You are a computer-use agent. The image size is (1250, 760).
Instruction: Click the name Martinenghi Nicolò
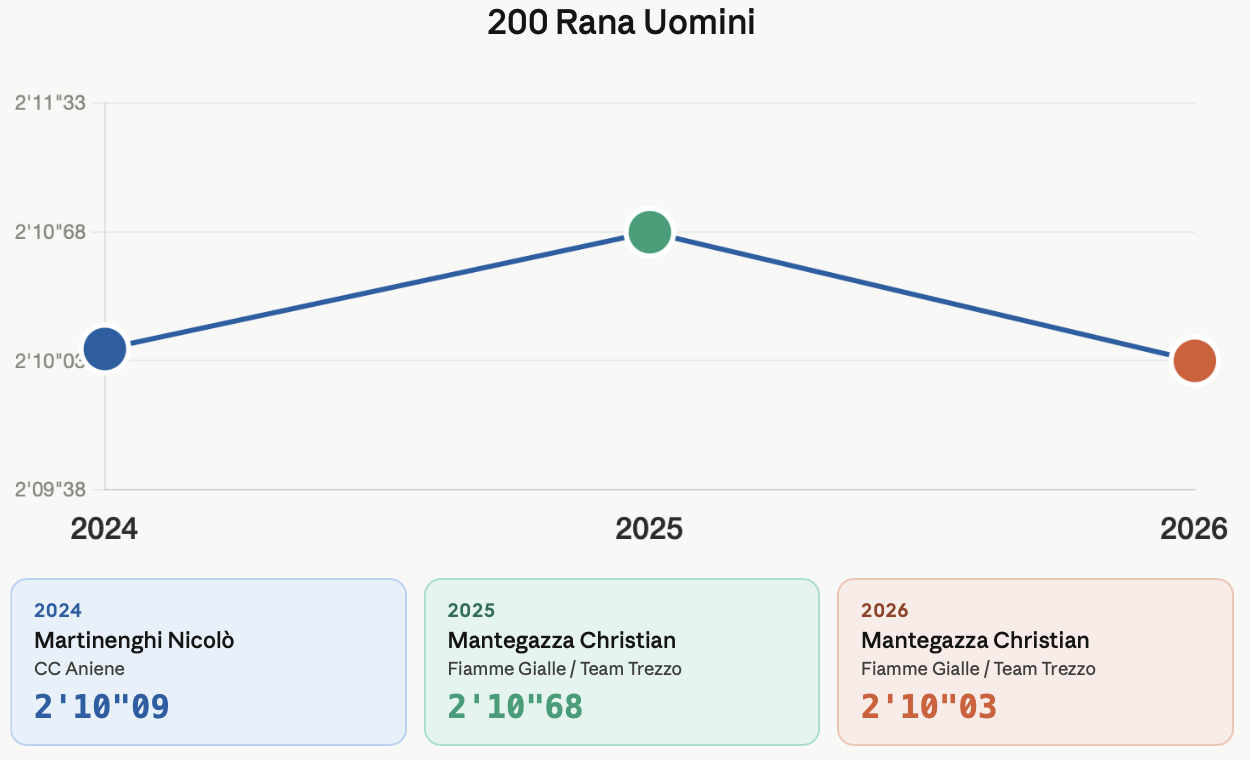point(134,640)
